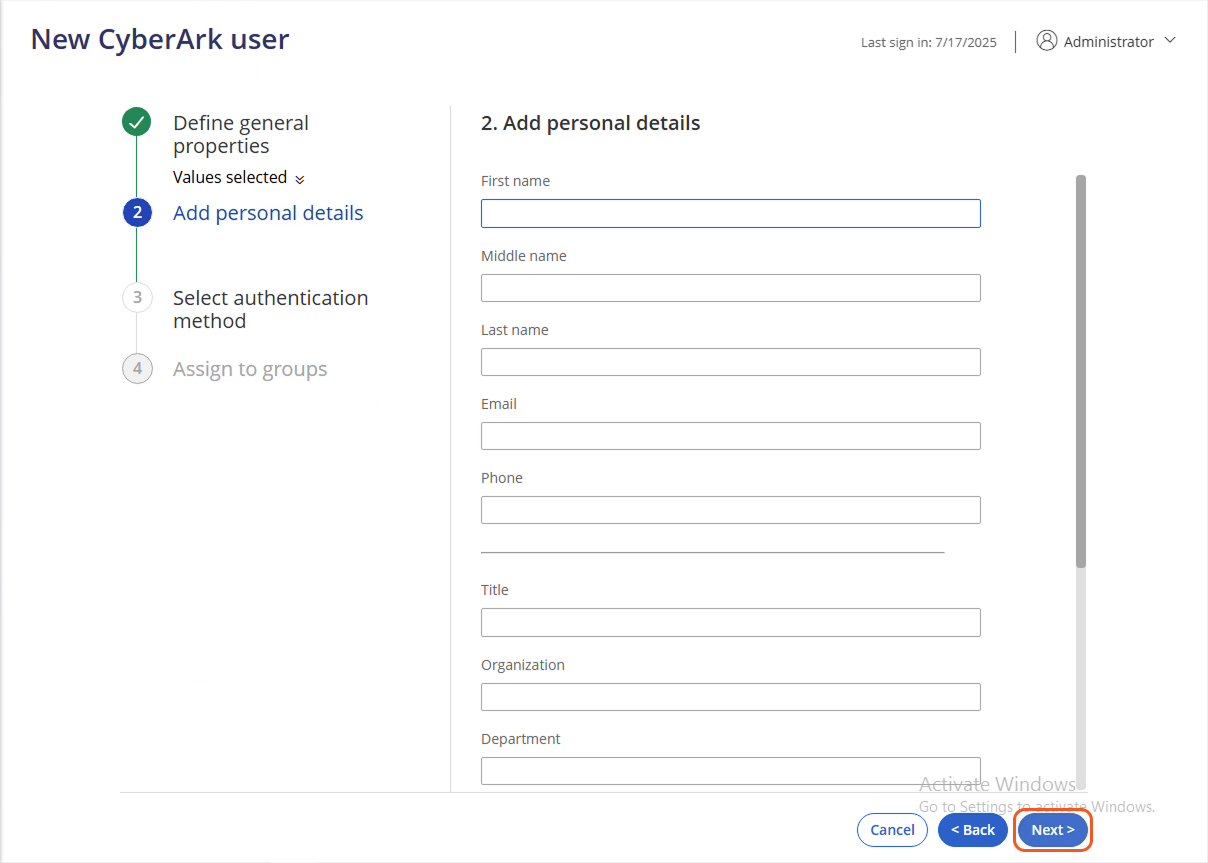Go to the Assign to groups step
Screen dimensions: 1208x863
pos(250,368)
